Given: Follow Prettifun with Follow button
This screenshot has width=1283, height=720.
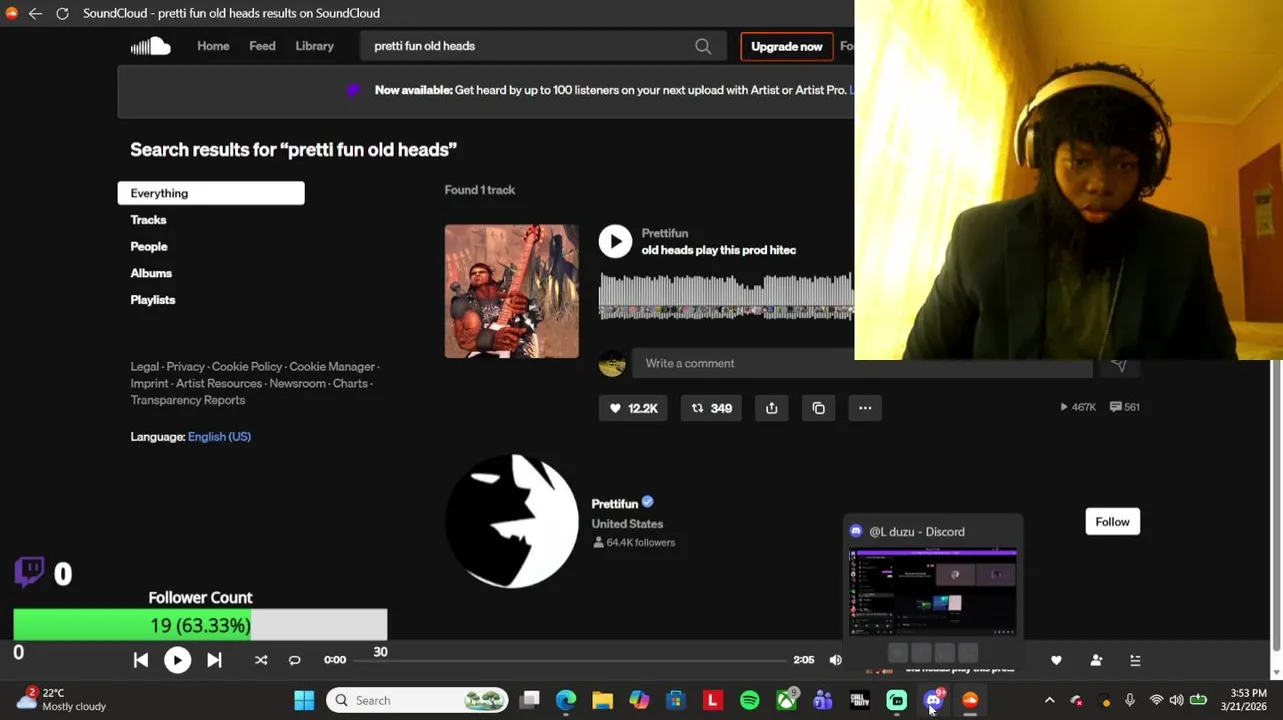Looking at the screenshot, I should [1112, 522].
